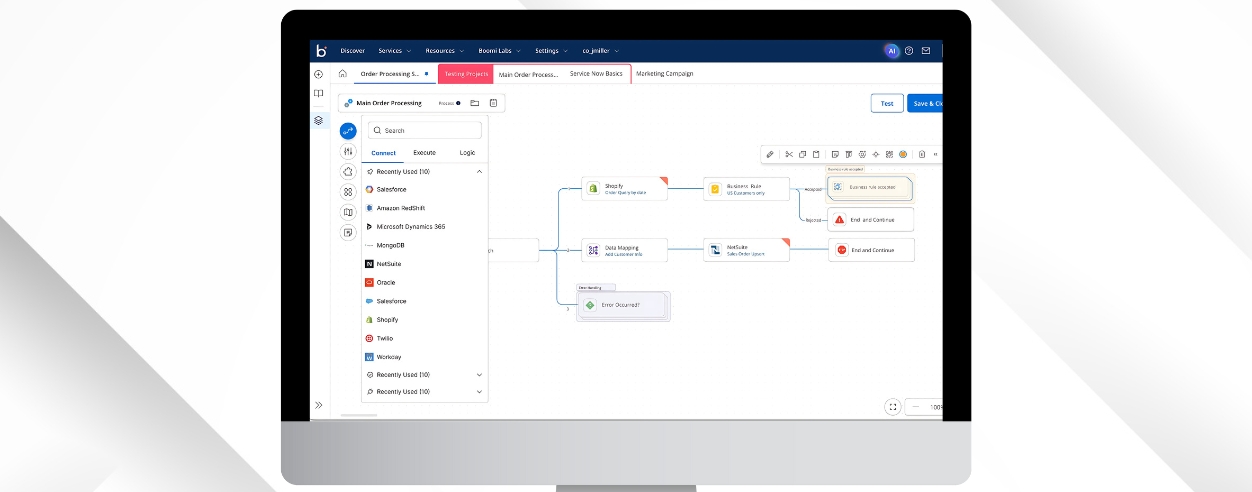Click the Business Rule step icon
This screenshot has height=492, width=1252.
pyautogui.click(x=715, y=189)
